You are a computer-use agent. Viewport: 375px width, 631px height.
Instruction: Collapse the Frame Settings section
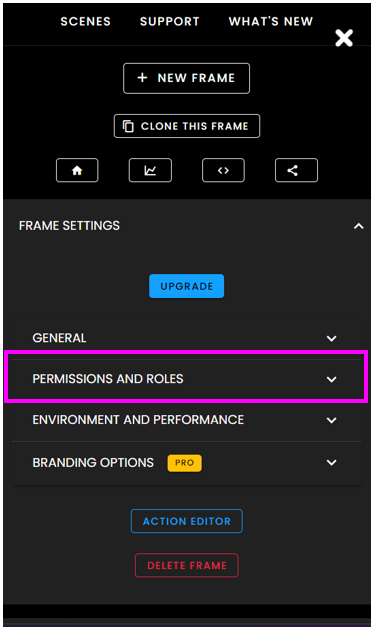coord(359,226)
